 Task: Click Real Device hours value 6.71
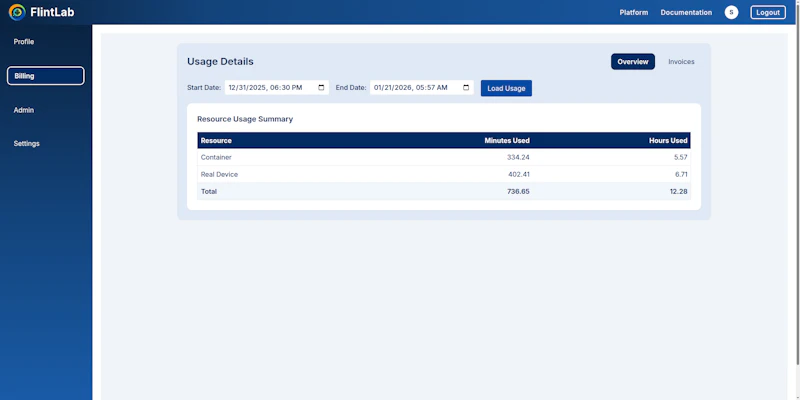[681, 174]
